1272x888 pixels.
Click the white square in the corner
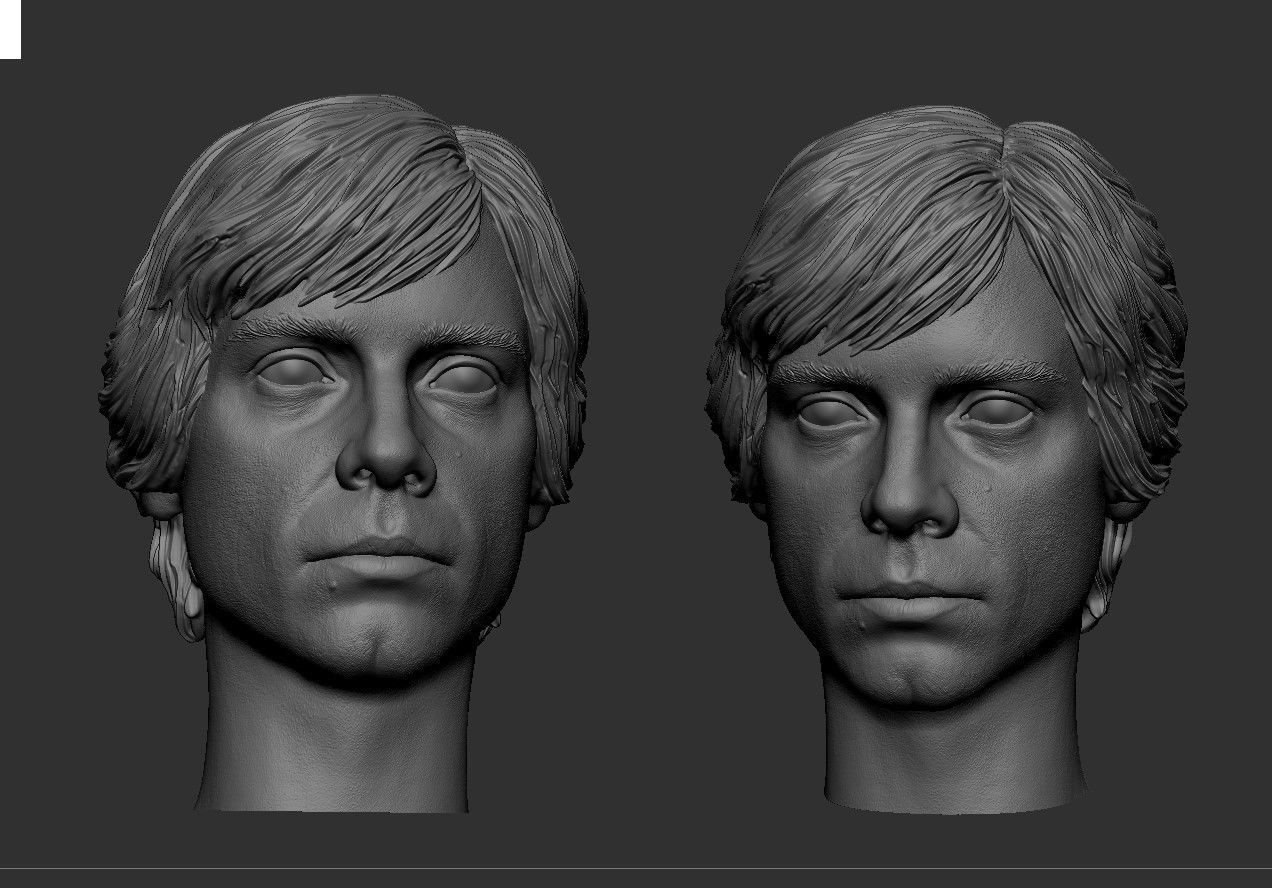10,29
